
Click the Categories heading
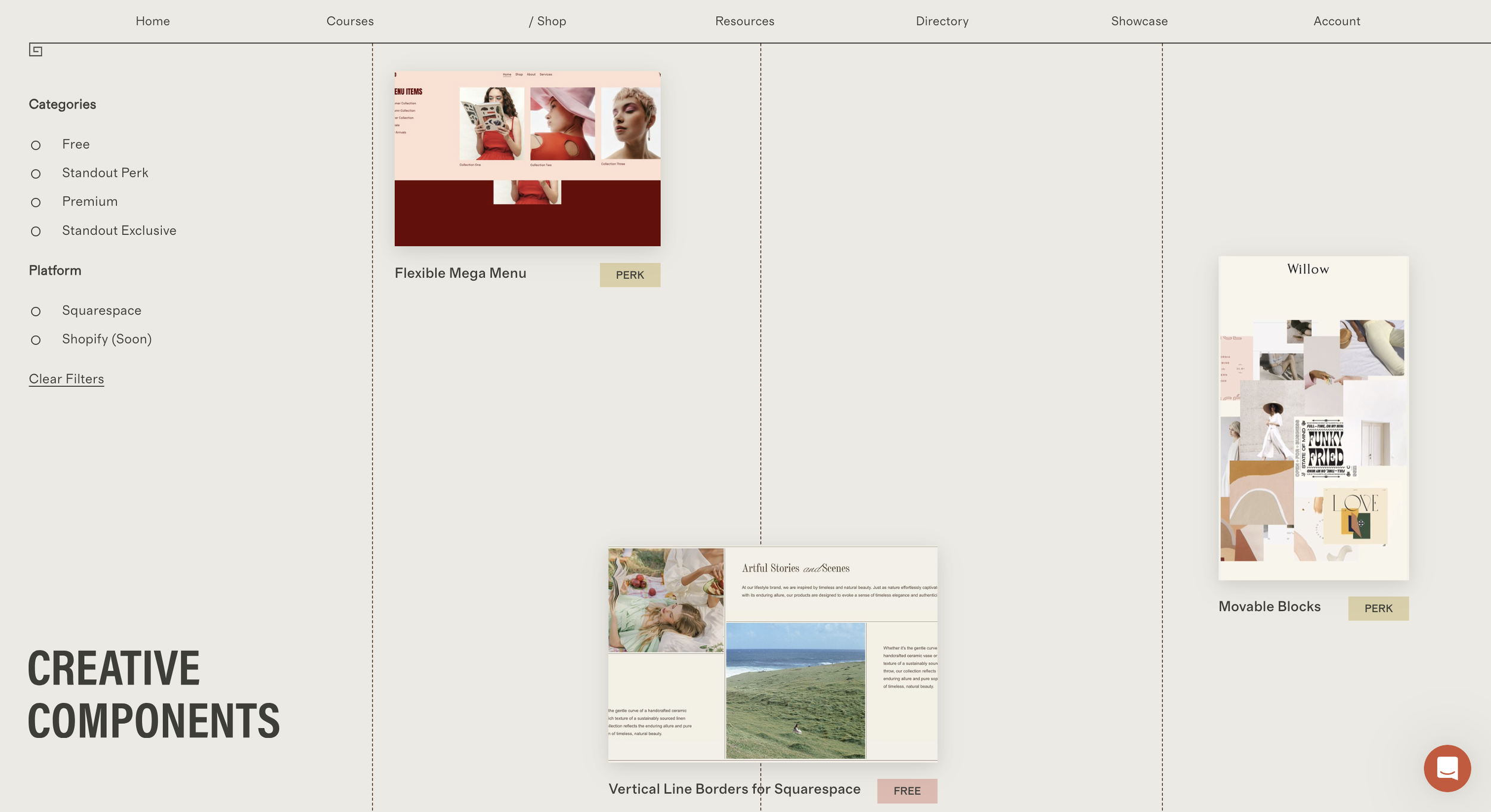point(63,104)
